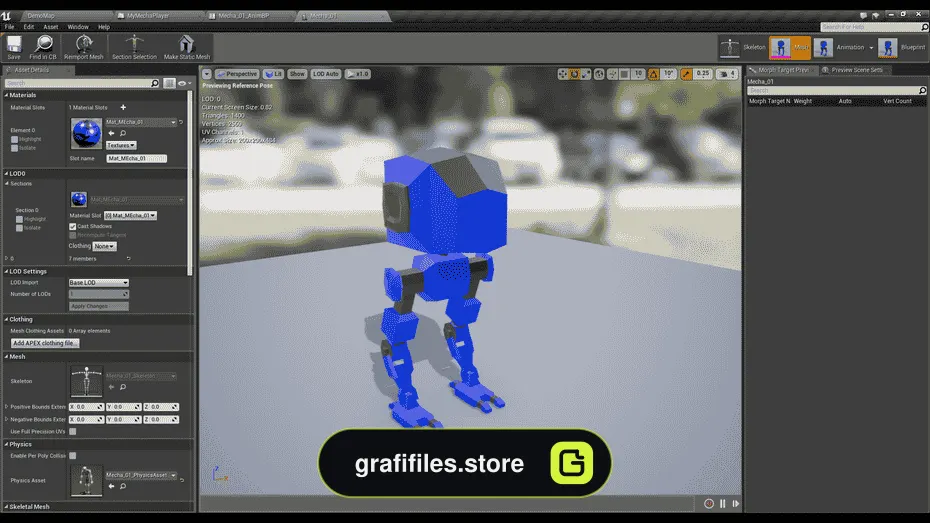The height and width of the screenshot is (523, 930).
Task: Open the File menu
Action: click(9, 27)
